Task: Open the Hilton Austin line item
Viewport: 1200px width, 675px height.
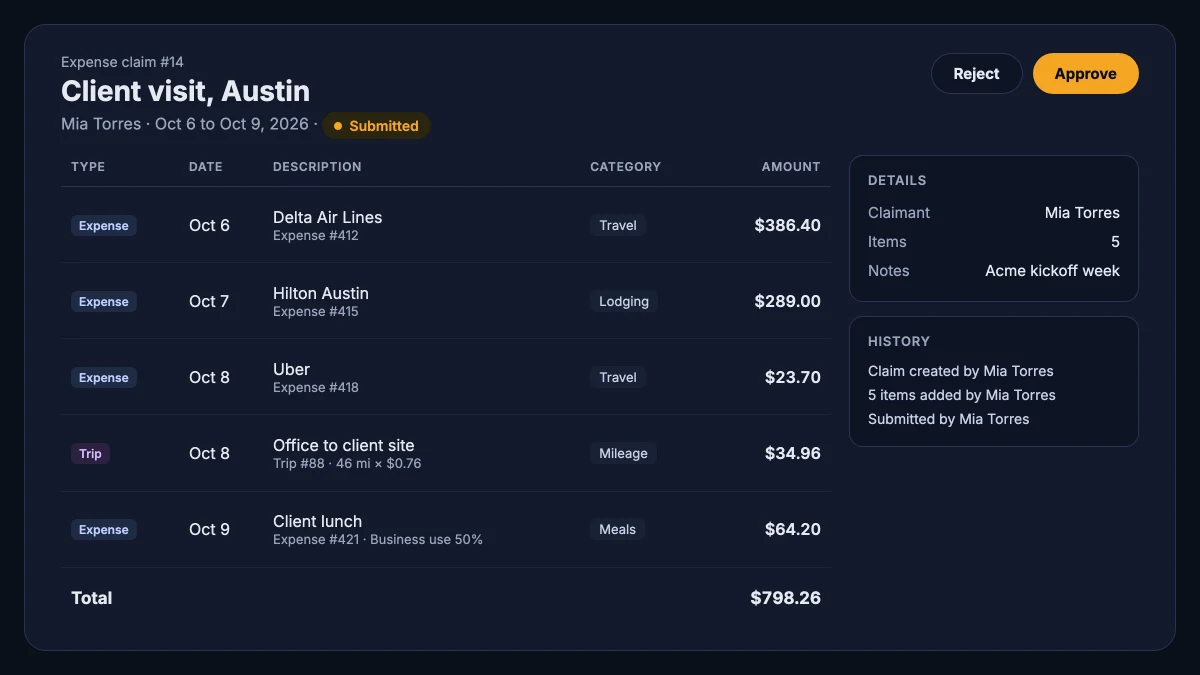Action: point(446,301)
